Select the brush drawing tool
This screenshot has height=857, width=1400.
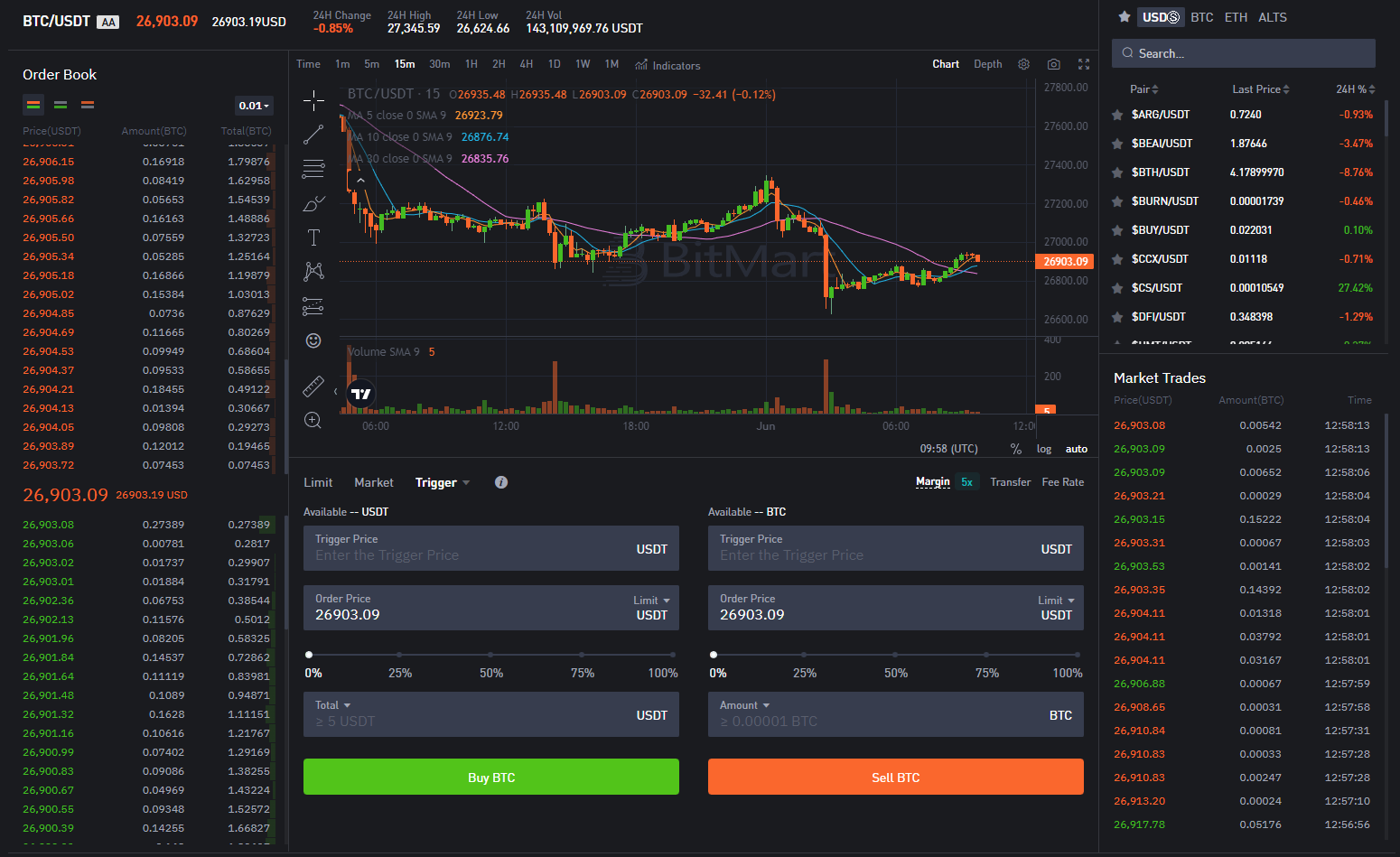pyautogui.click(x=313, y=204)
